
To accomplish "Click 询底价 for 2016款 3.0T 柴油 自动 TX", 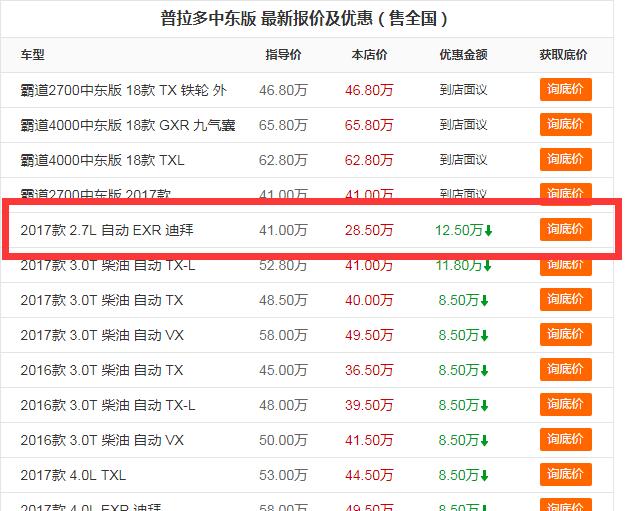I will [565, 370].
